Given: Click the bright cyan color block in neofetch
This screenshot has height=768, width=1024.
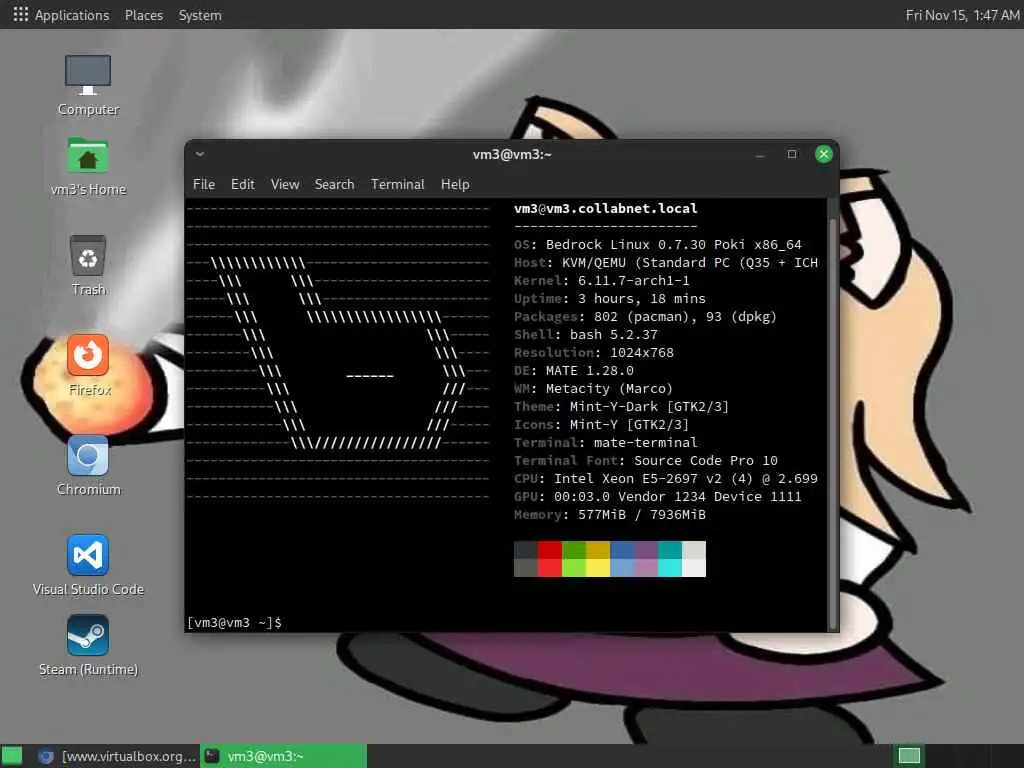Looking at the screenshot, I should (670, 568).
